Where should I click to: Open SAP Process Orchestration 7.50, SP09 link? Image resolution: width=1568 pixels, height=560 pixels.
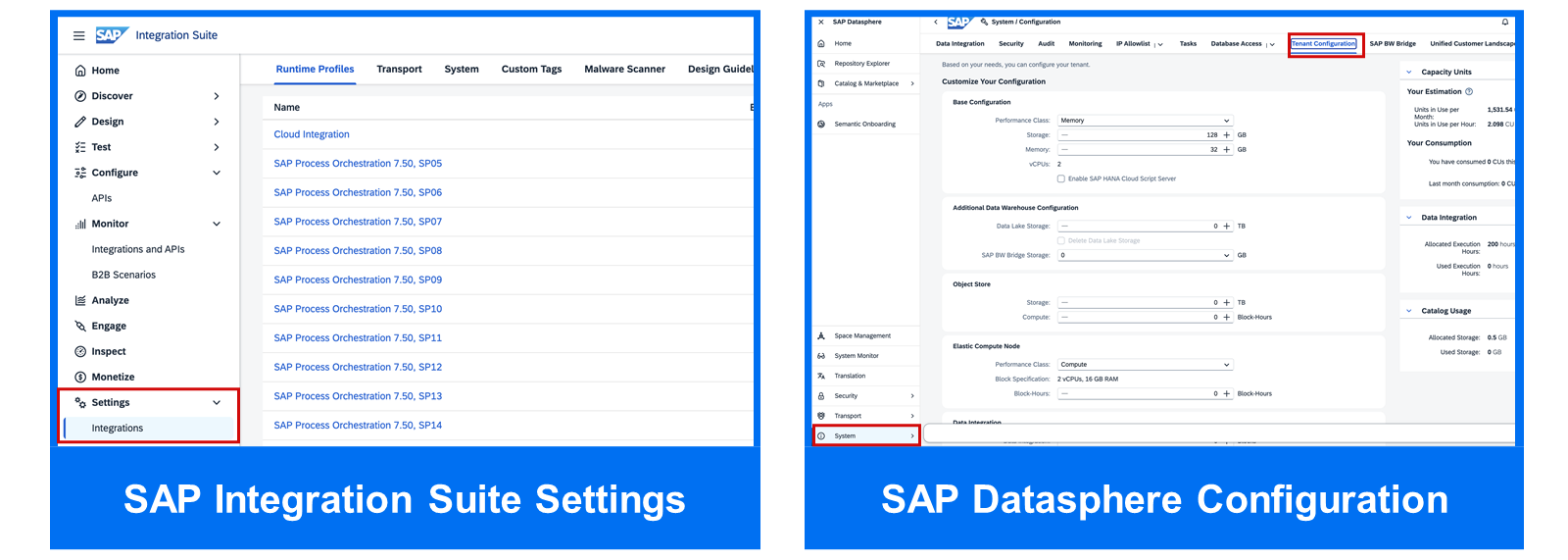pyautogui.click(x=358, y=280)
